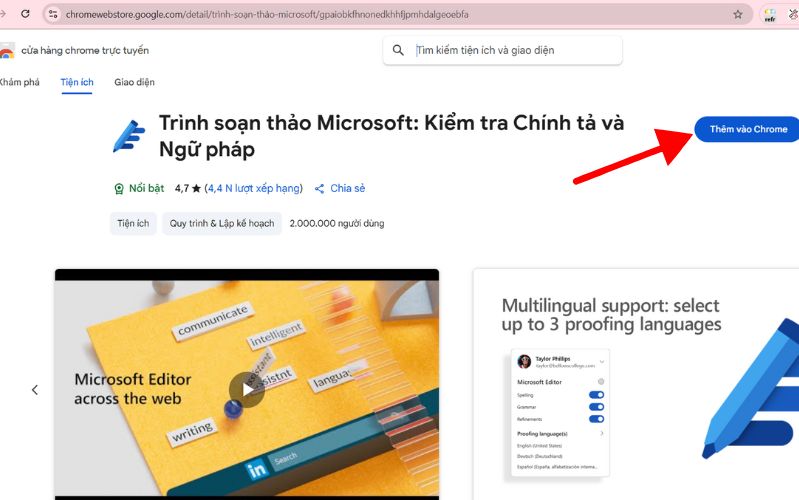Click the search magnifier icon

tap(398, 50)
